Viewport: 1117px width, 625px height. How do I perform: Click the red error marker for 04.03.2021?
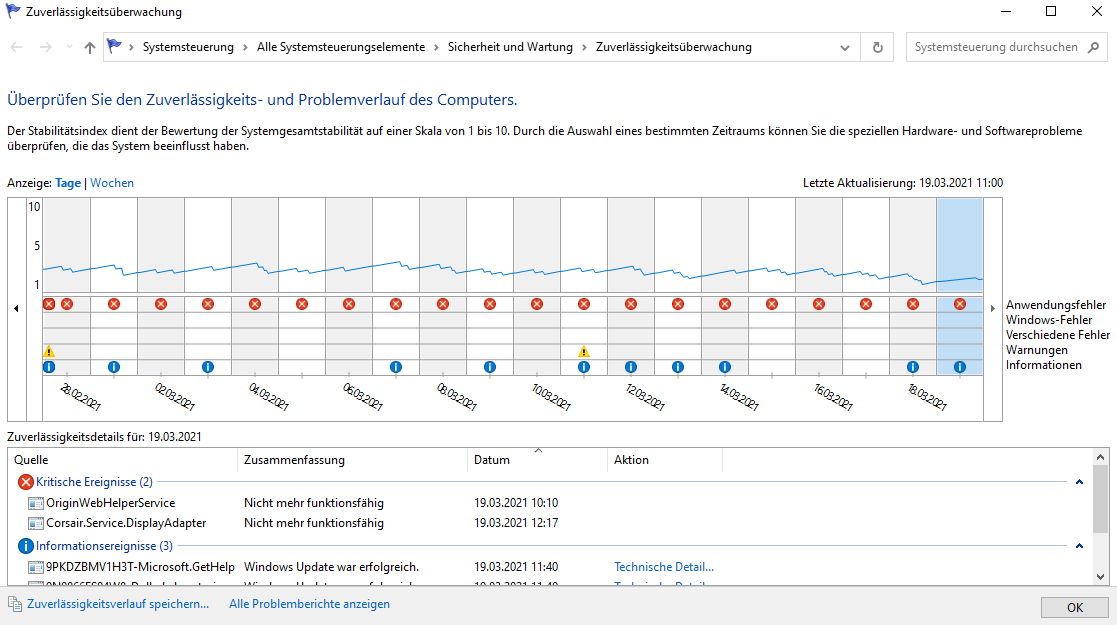[x=255, y=304]
